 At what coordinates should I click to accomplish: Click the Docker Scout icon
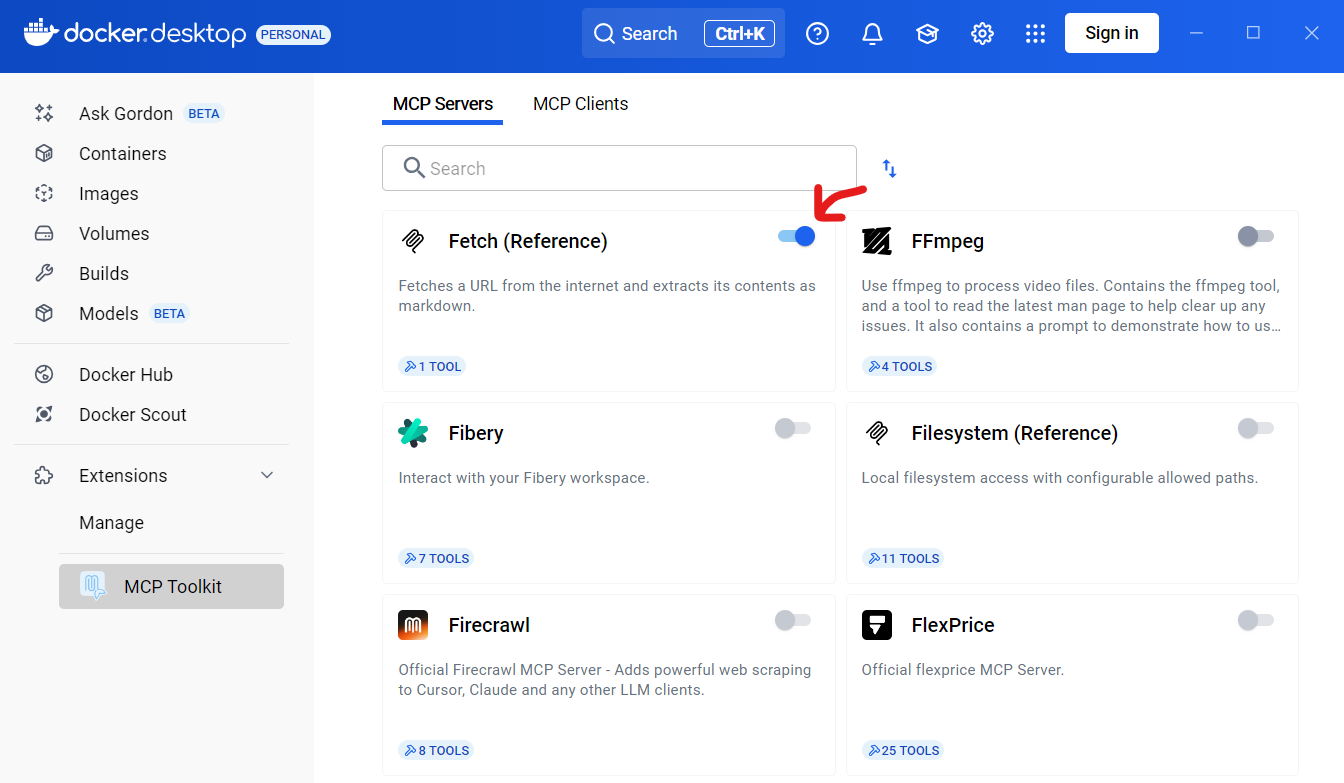coord(44,414)
